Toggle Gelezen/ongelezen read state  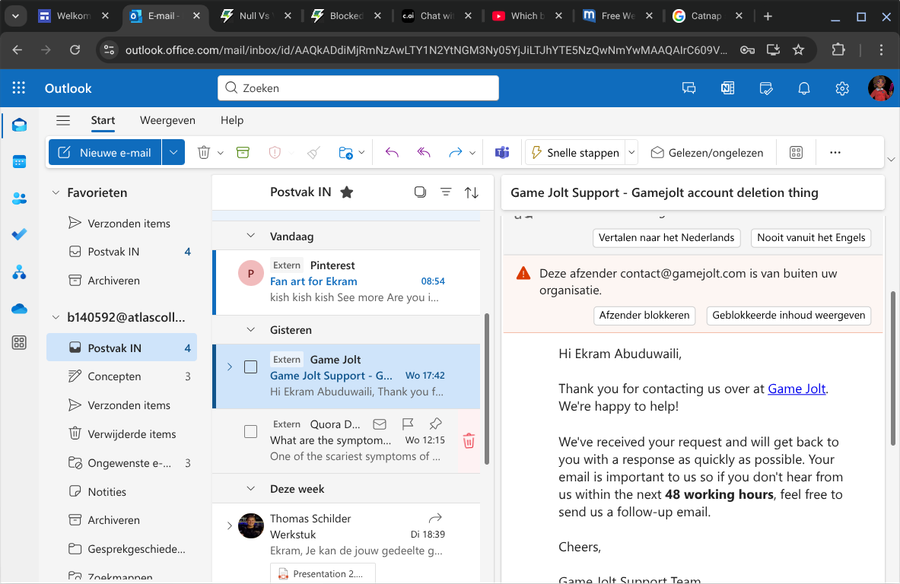(707, 153)
